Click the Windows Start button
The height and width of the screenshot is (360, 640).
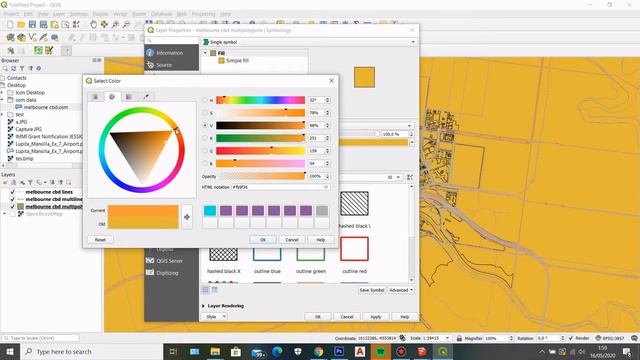[9, 351]
